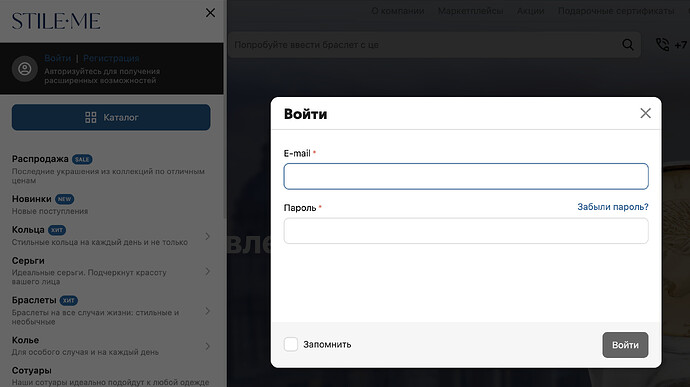Click the Колье category title
The image size is (690, 387).
click(x=25, y=340)
